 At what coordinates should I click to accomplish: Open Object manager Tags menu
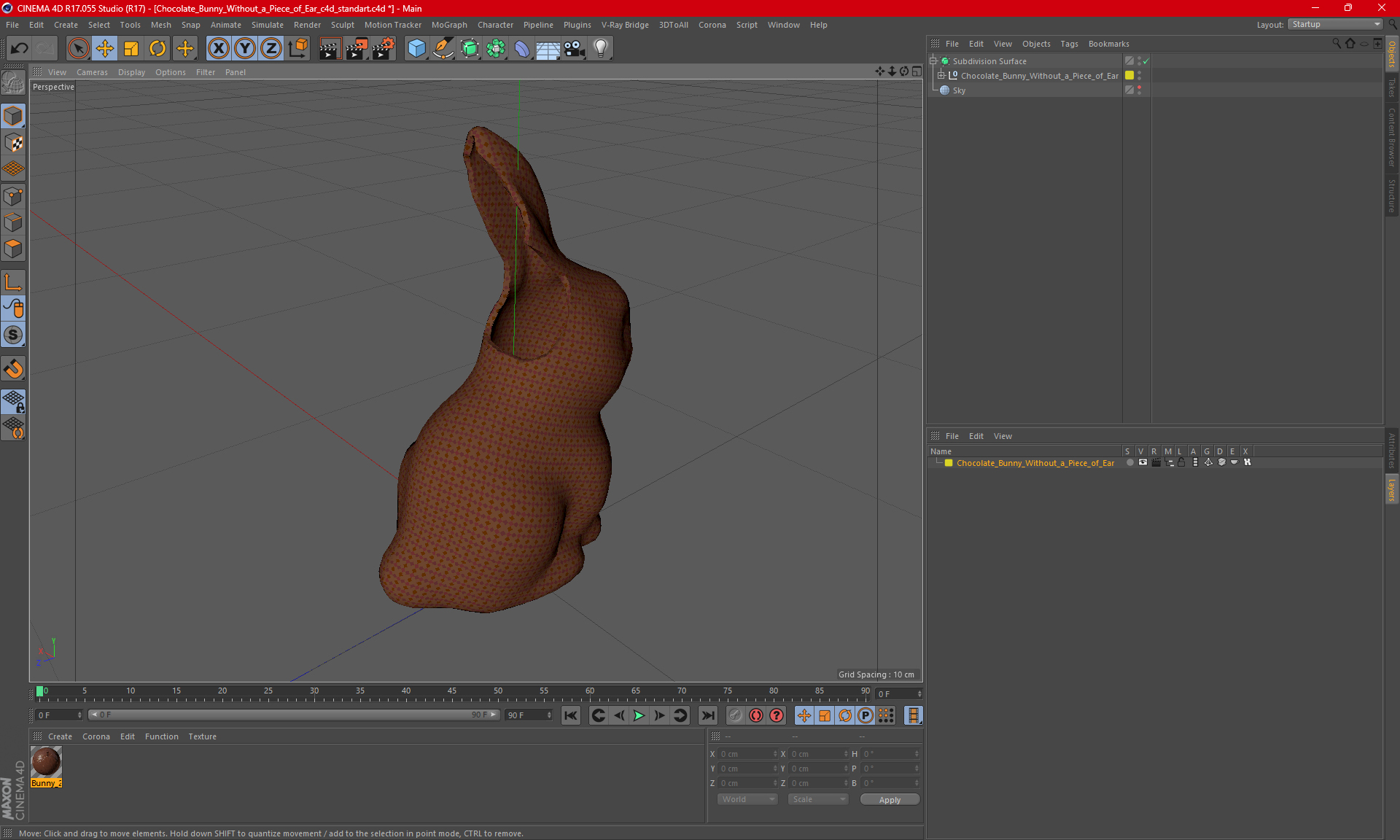(1069, 44)
